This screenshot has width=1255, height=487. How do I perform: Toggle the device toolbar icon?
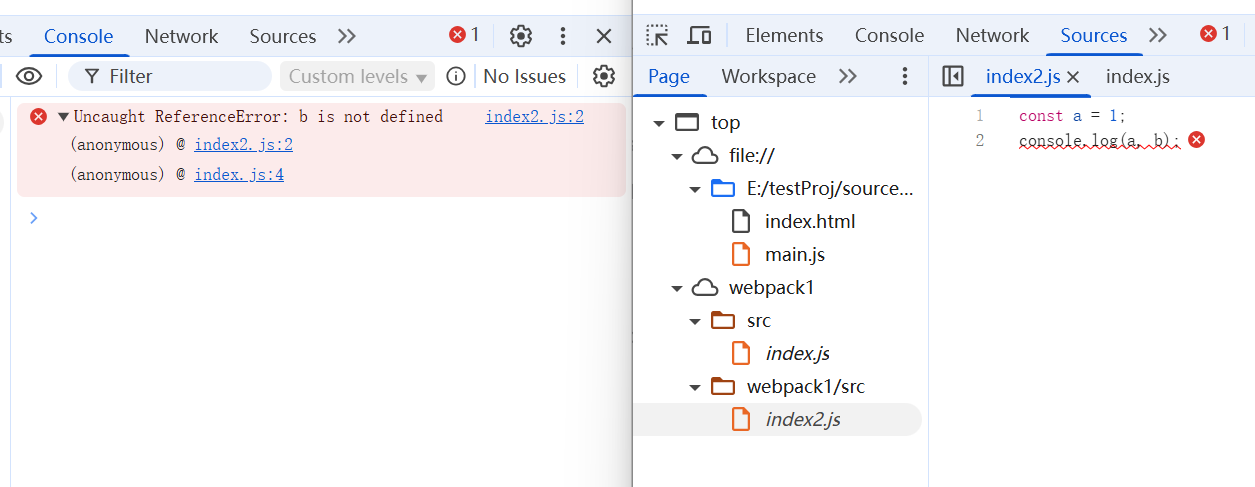(x=699, y=35)
